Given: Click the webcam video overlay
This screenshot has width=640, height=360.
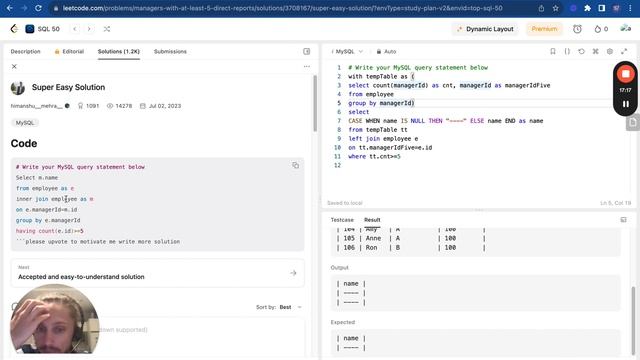Looking at the screenshot, I should point(54,319).
